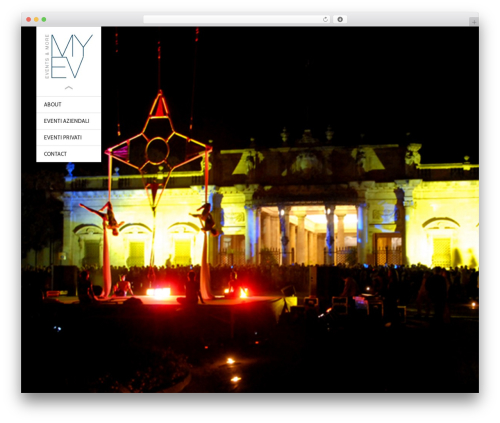The image size is (500, 423).
Task: Open a new tab with the plus button
Action: point(474,22)
